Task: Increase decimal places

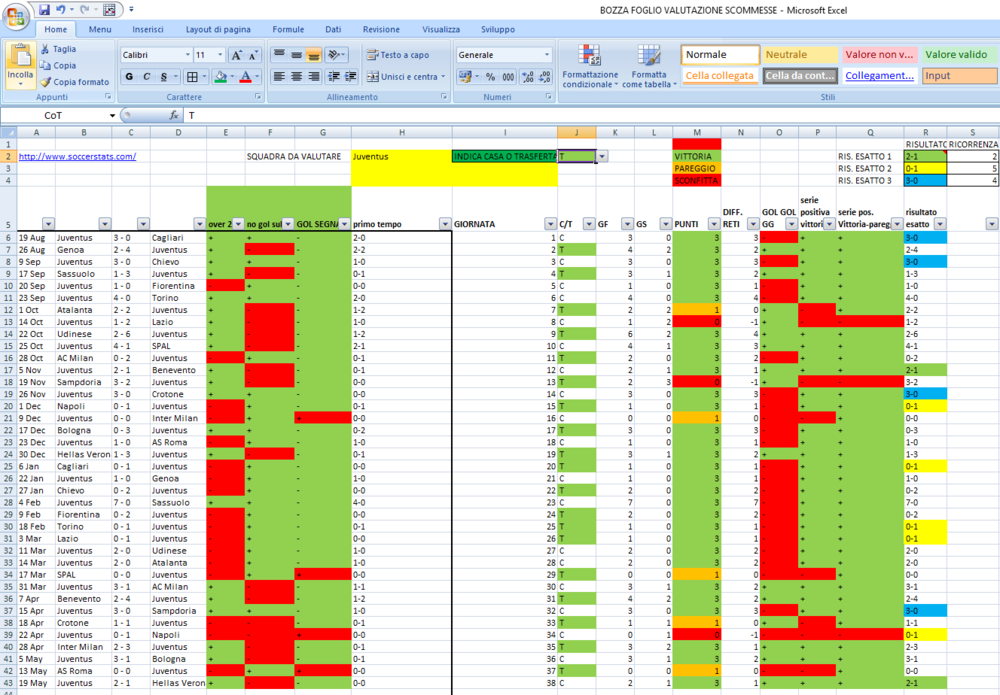Action: [x=527, y=77]
